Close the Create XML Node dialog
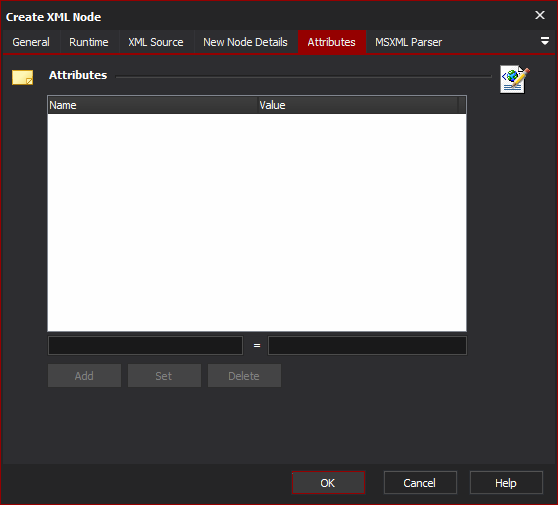 tap(539, 15)
